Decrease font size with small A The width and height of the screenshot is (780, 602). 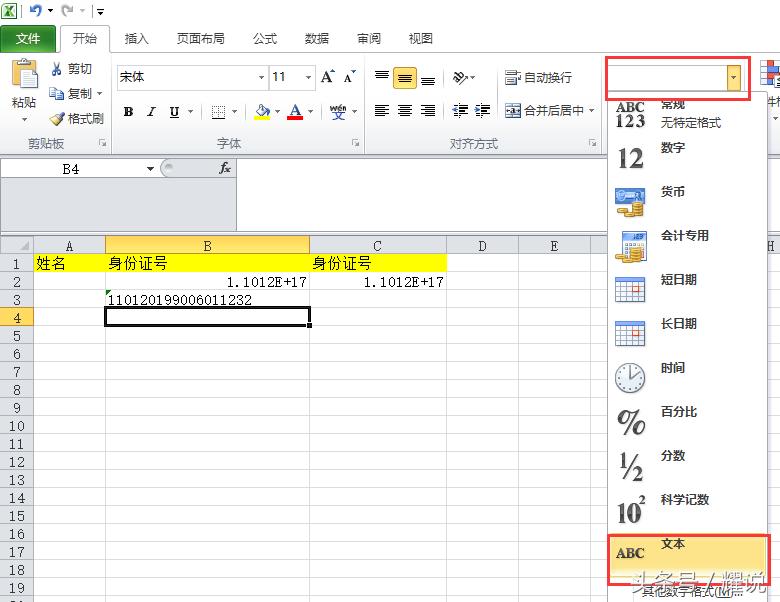(350, 77)
